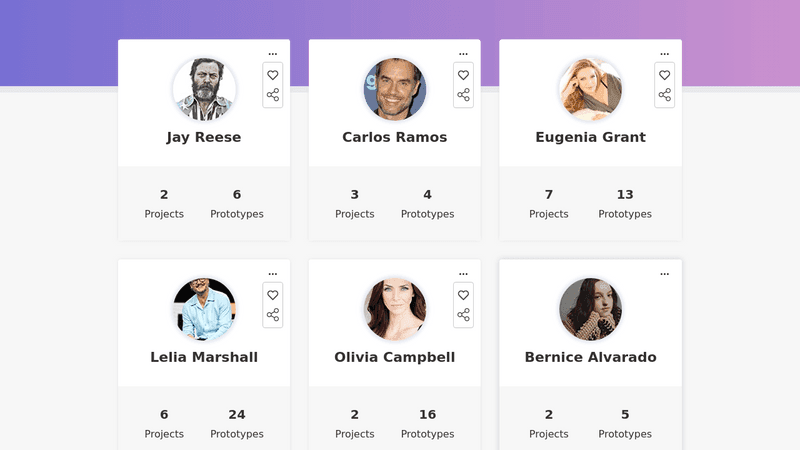The width and height of the screenshot is (800, 450).
Task: Open the more options menu on Jay Reese's card
Action: (x=273, y=54)
